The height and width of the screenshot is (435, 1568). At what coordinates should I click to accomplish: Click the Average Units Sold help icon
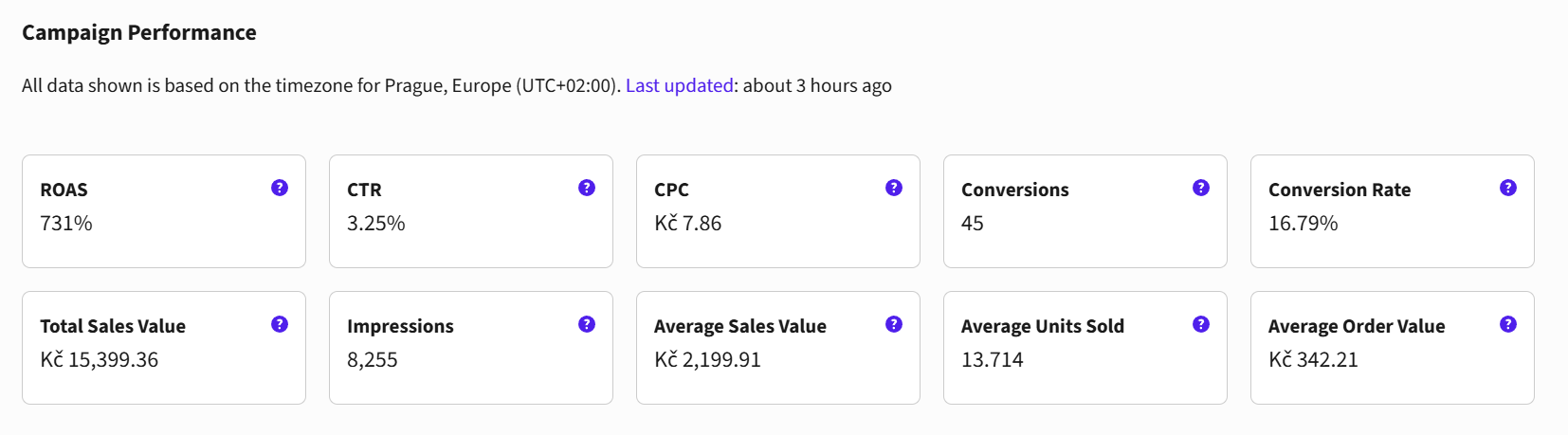coord(1201,324)
